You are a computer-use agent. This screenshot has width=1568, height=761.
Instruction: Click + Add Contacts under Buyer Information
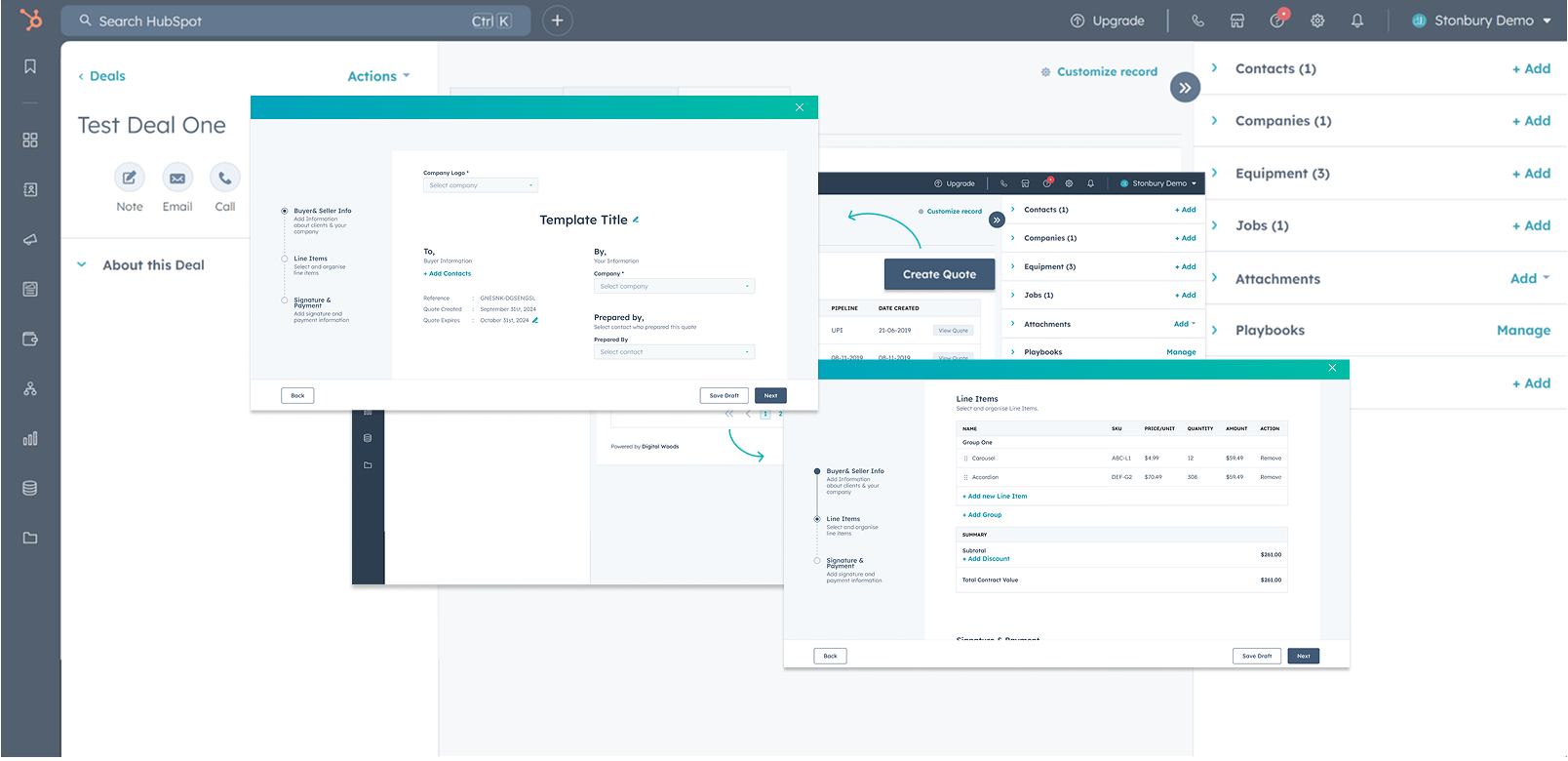[448, 274]
